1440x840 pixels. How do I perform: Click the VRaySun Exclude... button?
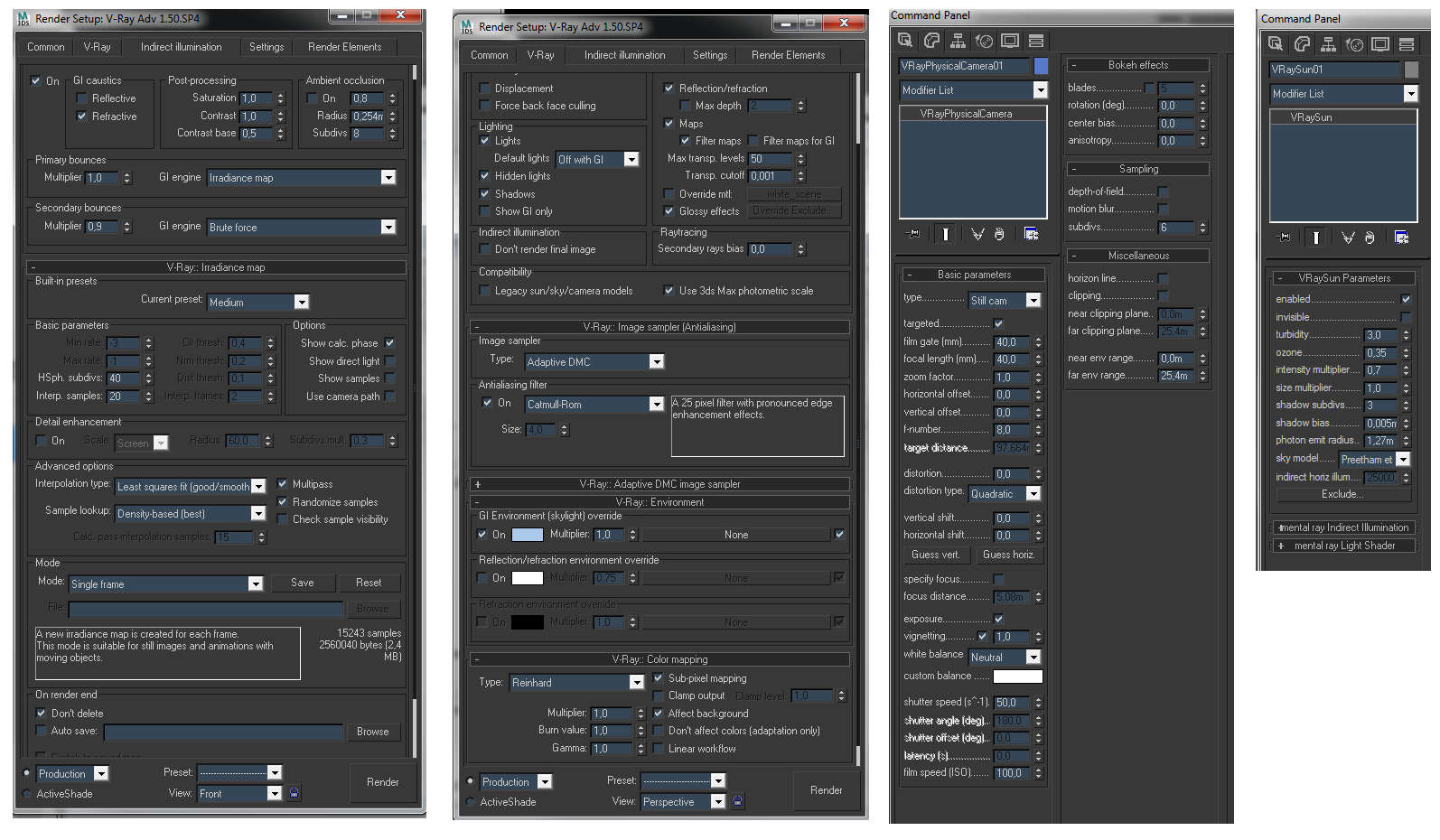point(1342,494)
